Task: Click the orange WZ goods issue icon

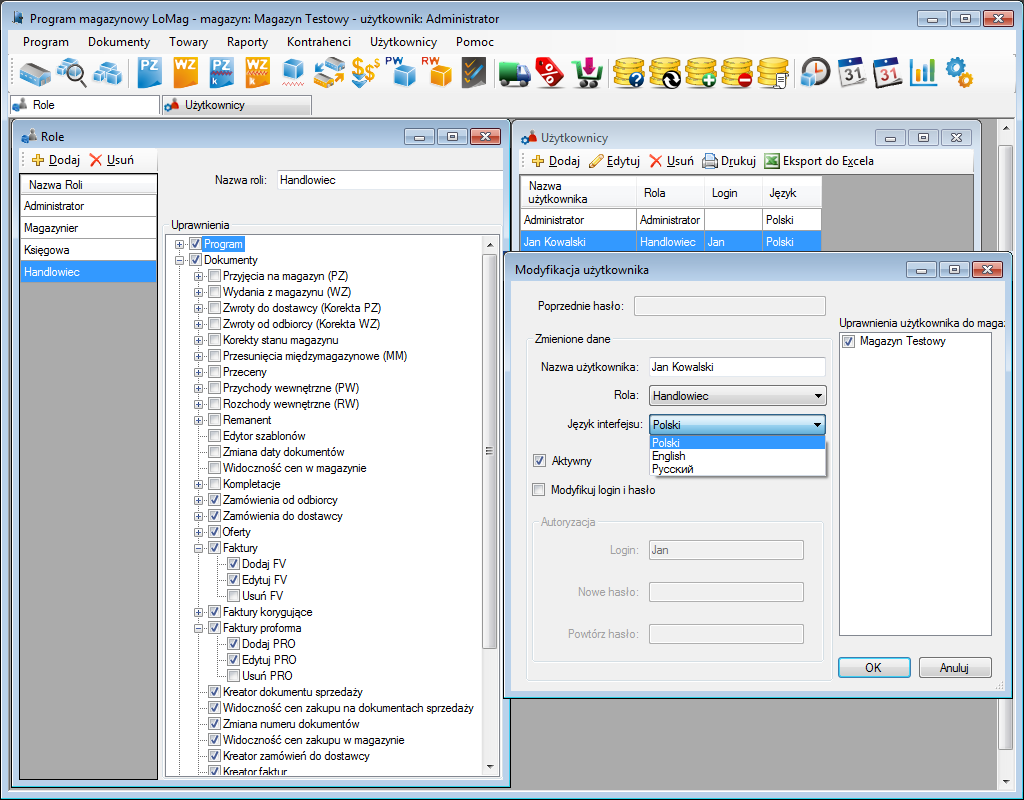Action: [x=185, y=72]
